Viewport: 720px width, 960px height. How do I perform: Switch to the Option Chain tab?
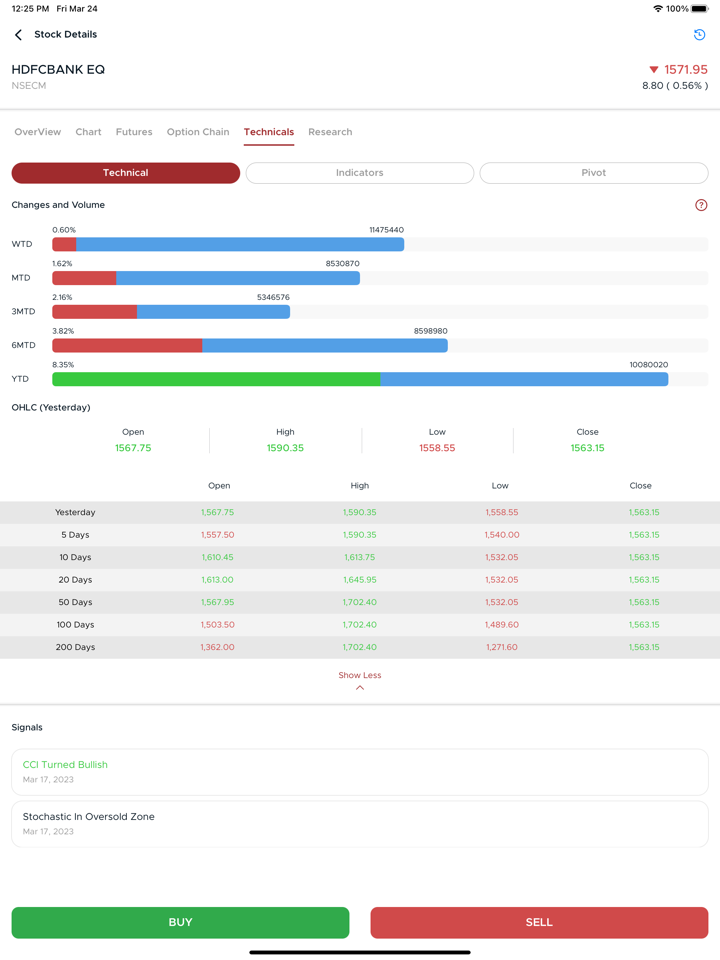pyautogui.click(x=198, y=132)
